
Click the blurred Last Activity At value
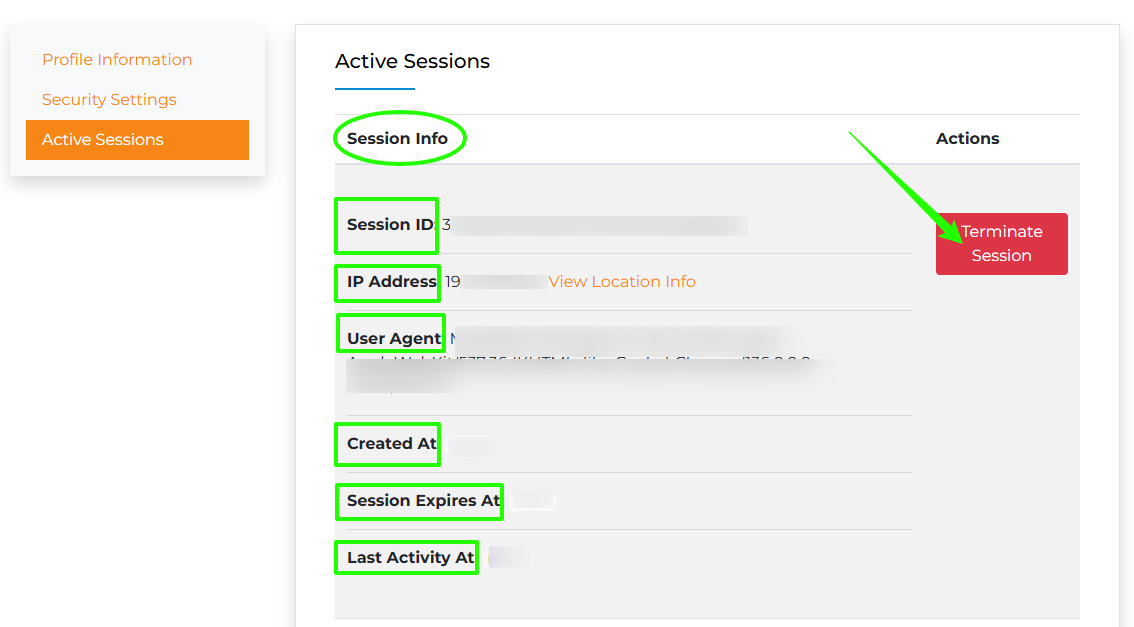508,558
